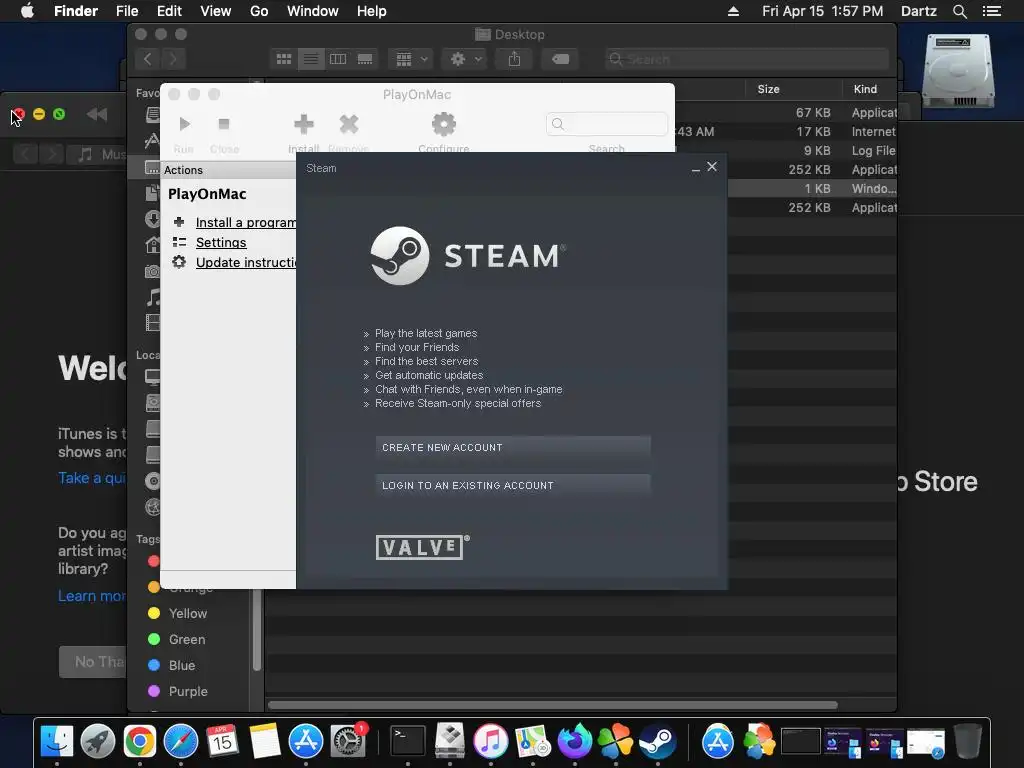Click the eject icon in the menu bar

pyautogui.click(x=733, y=11)
